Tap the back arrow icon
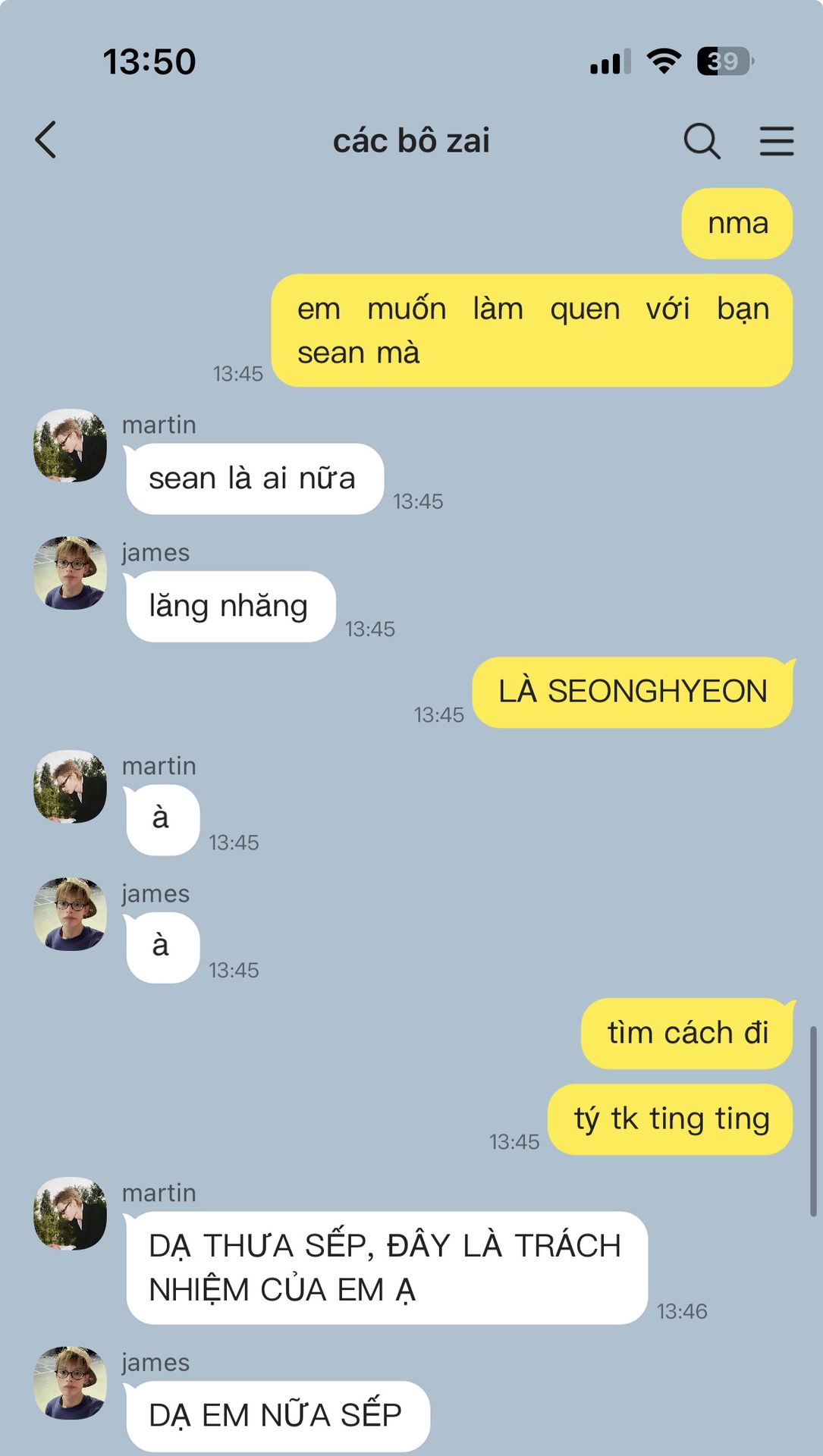 tap(46, 140)
